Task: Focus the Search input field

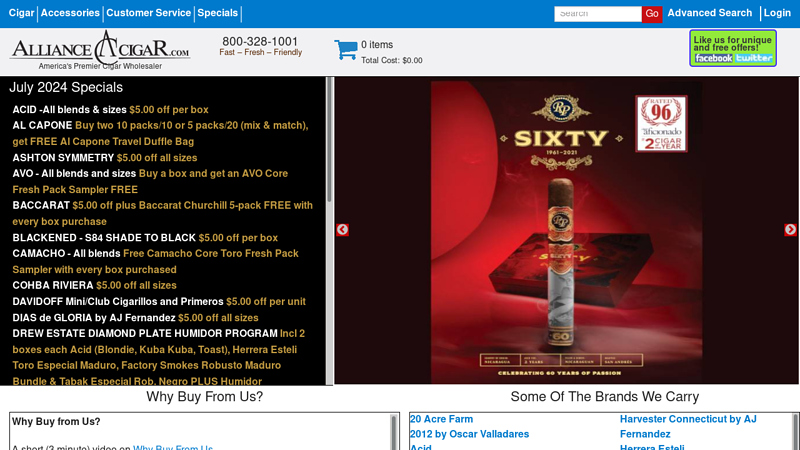Action: pos(597,14)
